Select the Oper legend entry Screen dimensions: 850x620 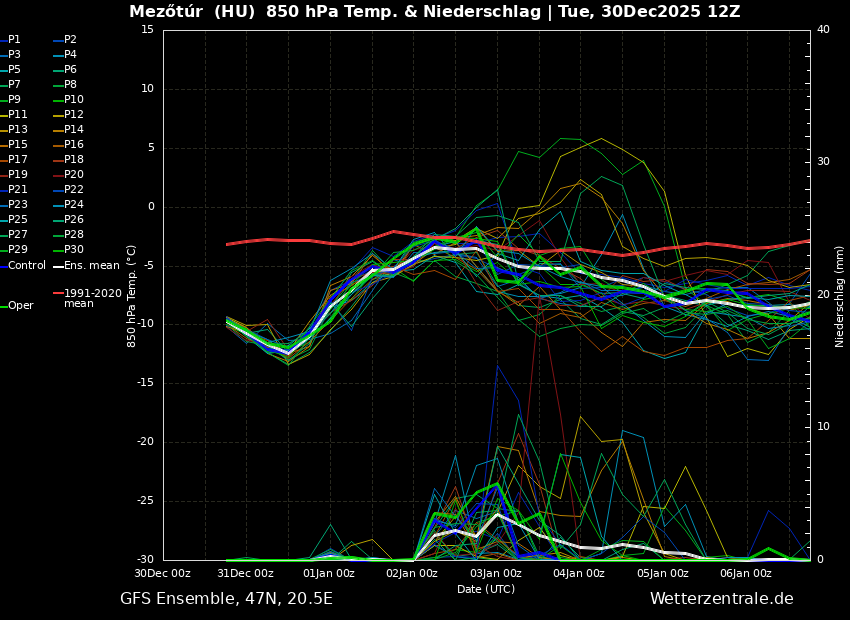[x=20, y=306]
